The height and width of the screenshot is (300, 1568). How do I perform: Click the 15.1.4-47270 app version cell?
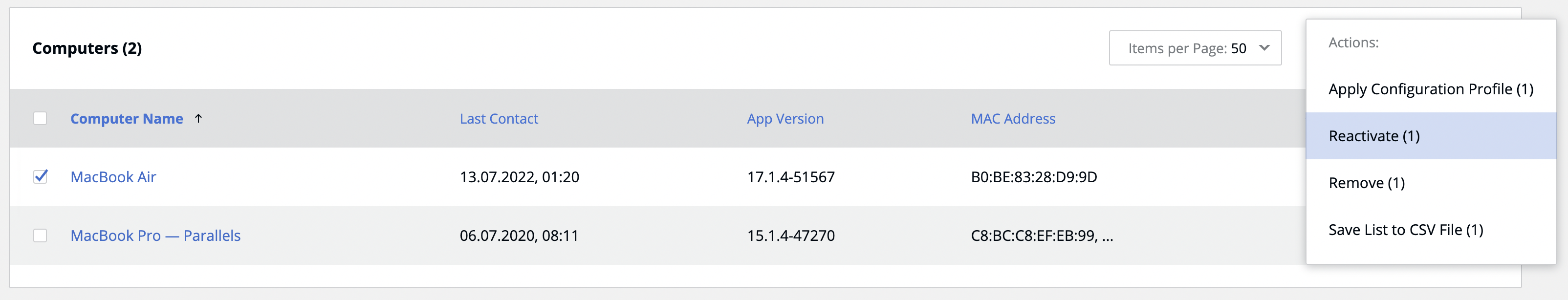click(x=791, y=236)
